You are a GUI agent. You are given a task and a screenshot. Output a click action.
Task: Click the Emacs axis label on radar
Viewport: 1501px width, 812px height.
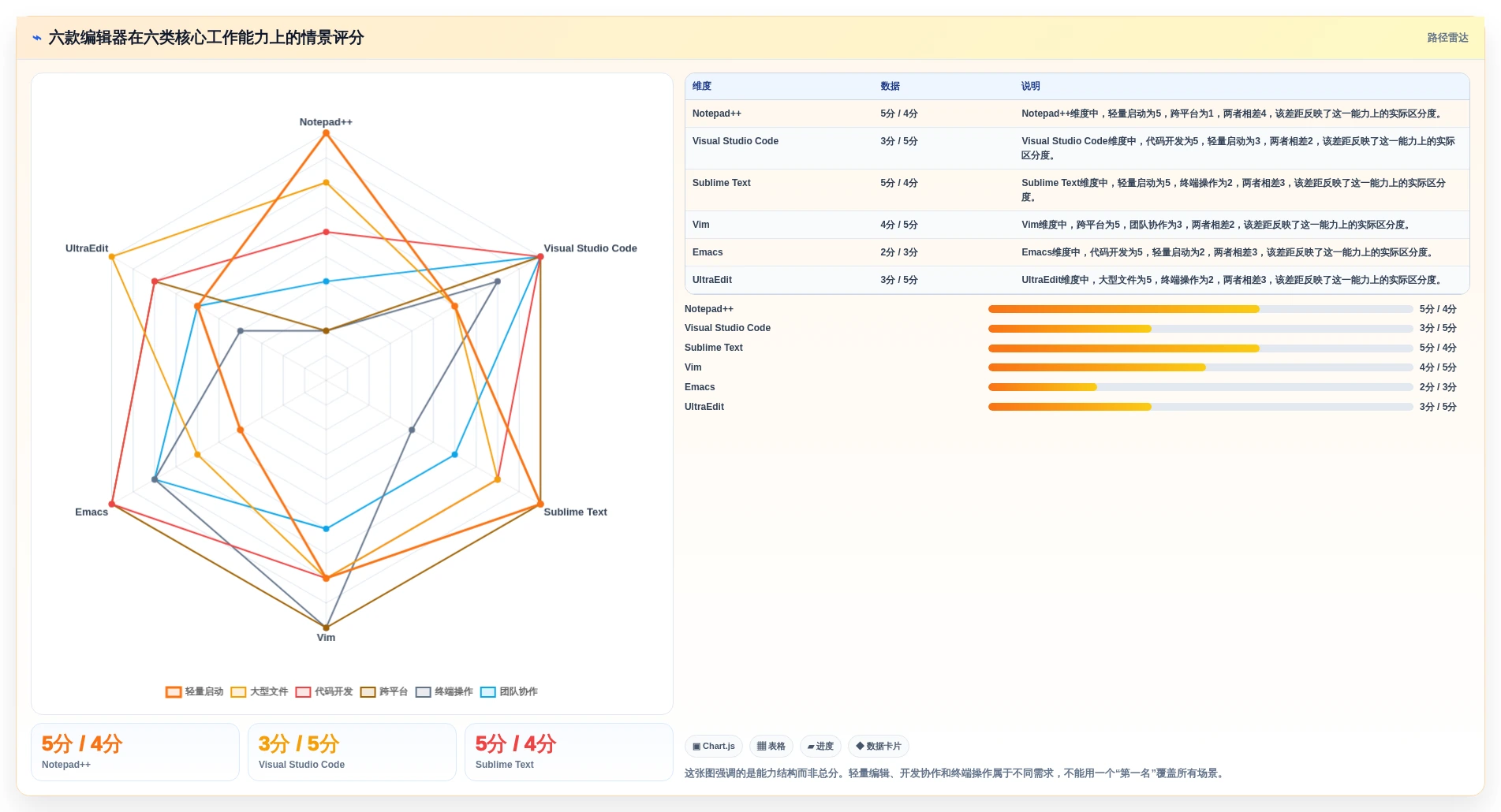tap(91, 512)
